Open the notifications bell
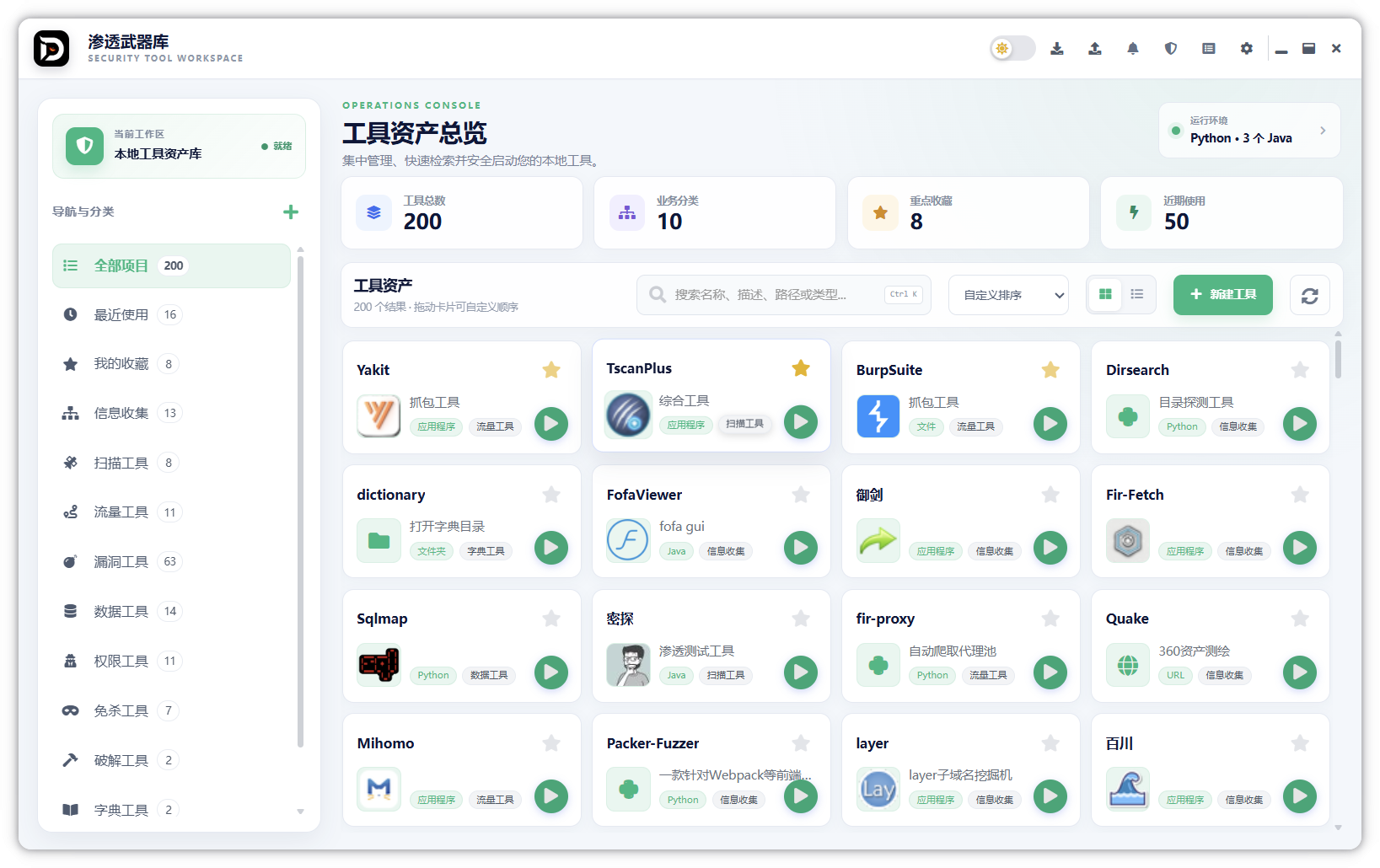This screenshot has height=868, width=1380. pos(1133,49)
